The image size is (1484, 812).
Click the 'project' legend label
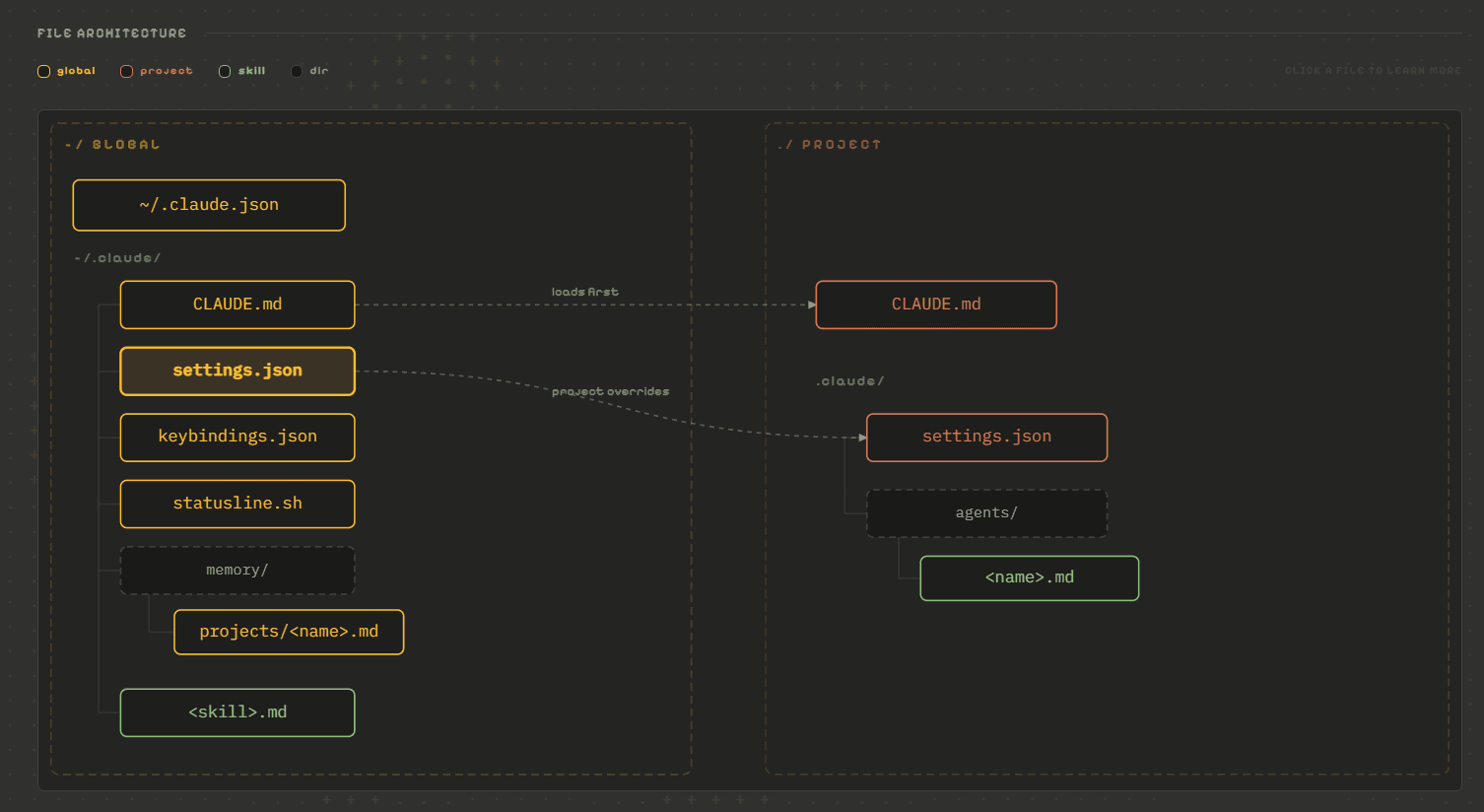tap(167, 71)
